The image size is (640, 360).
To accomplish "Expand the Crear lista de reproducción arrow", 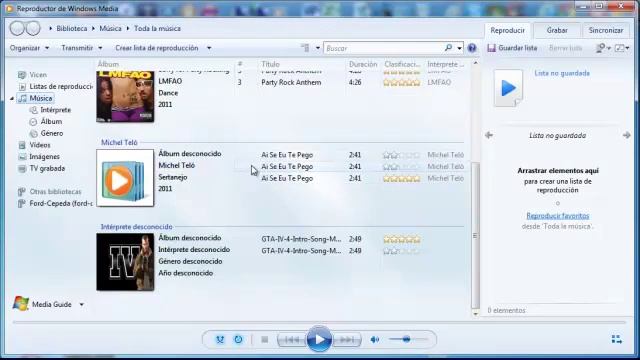I will point(209,48).
